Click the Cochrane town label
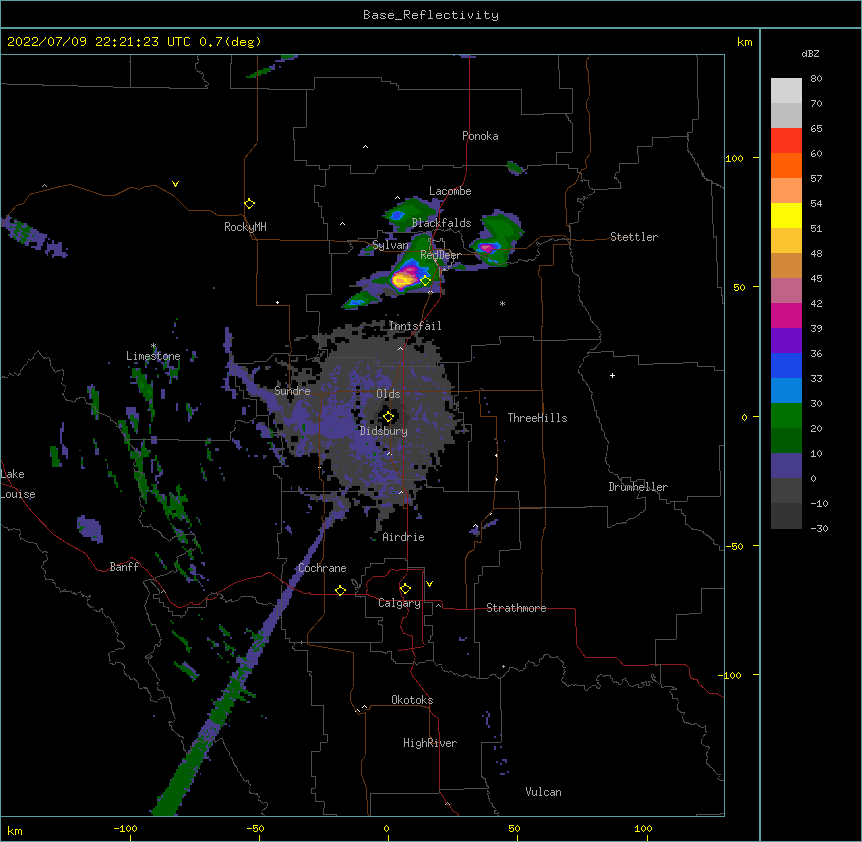The width and height of the screenshot is (862, 842). point(322,568)
